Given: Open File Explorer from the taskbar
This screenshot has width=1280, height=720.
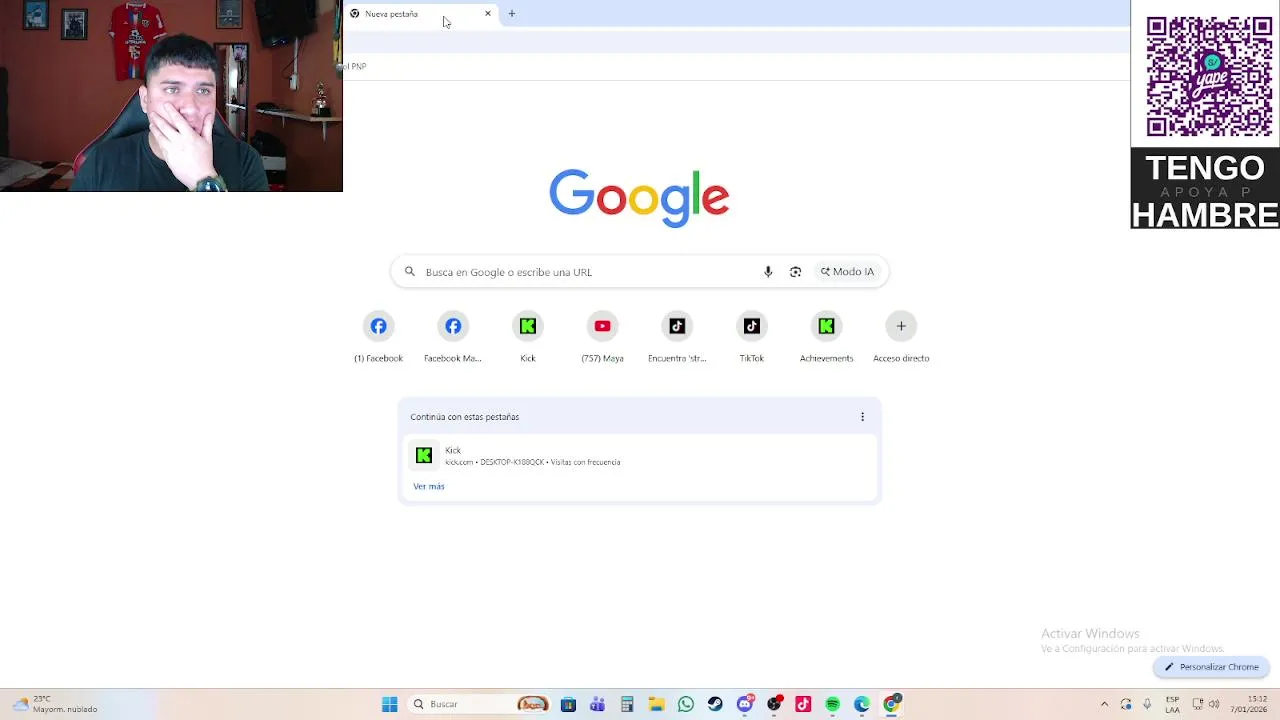Looking at the screenshot, I should tap(656, 704).
